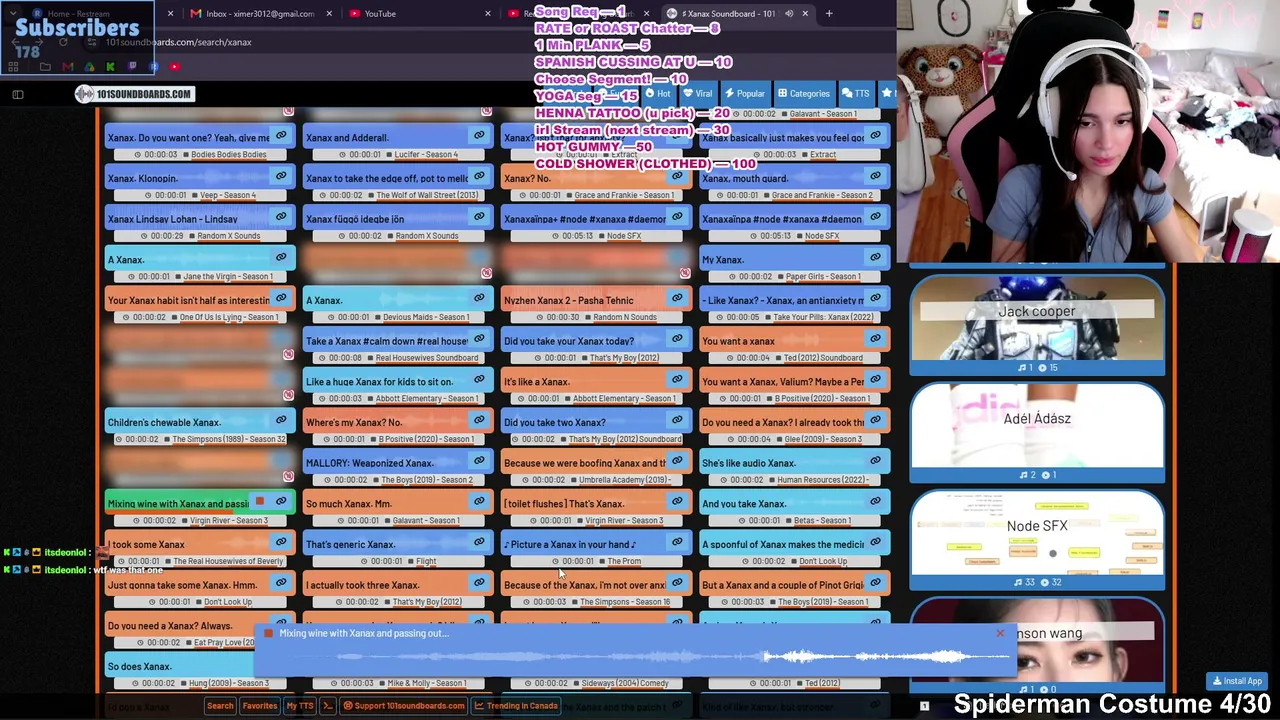This screenshot has width=1280, height=720.
Task: Open the TTS section
Action: pyautogui.click(x=855, y=94)
